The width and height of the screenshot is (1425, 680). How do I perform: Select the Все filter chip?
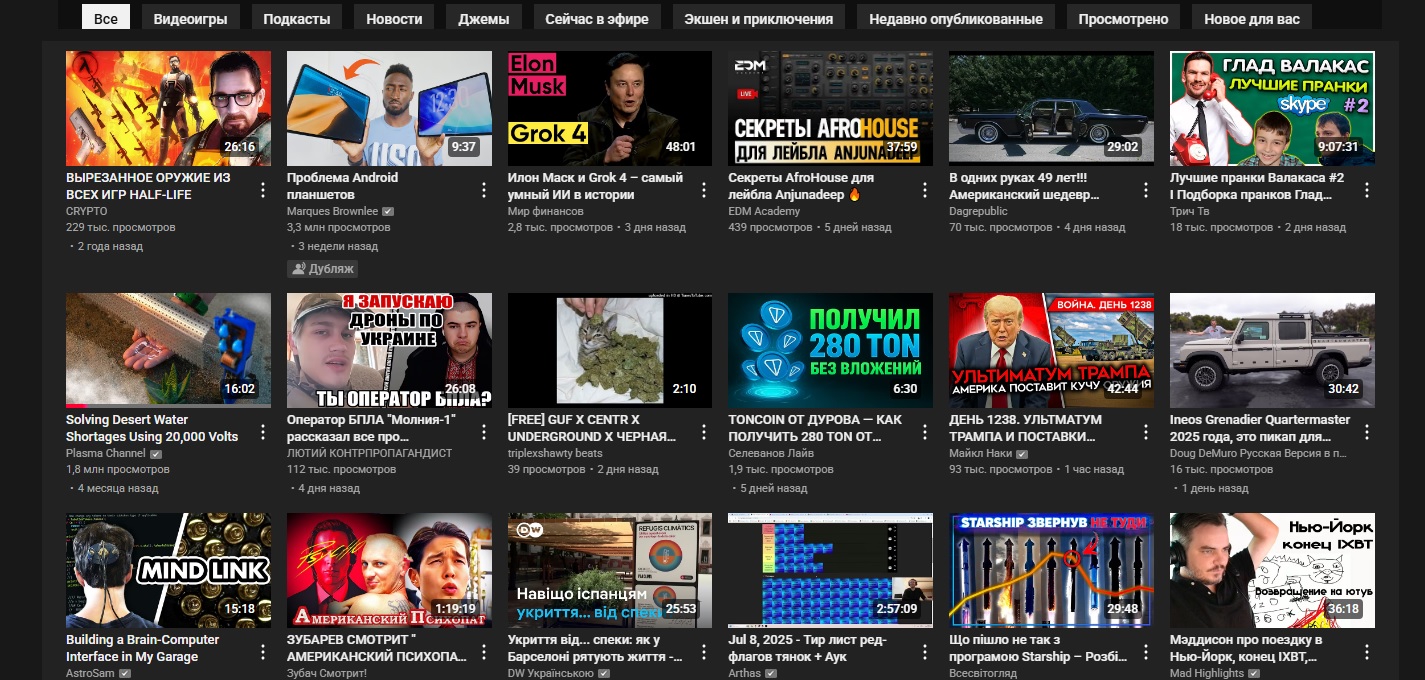click(x=106, y=18)
